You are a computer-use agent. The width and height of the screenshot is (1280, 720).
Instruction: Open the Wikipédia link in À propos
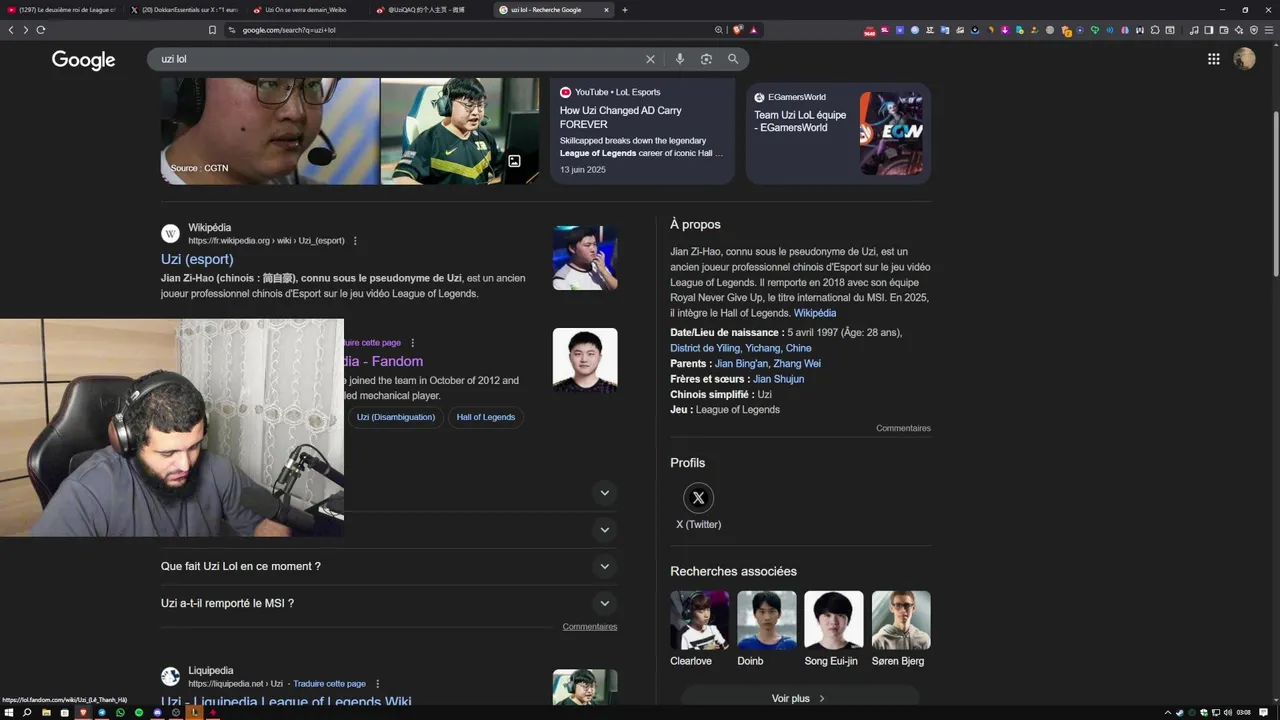815,313
